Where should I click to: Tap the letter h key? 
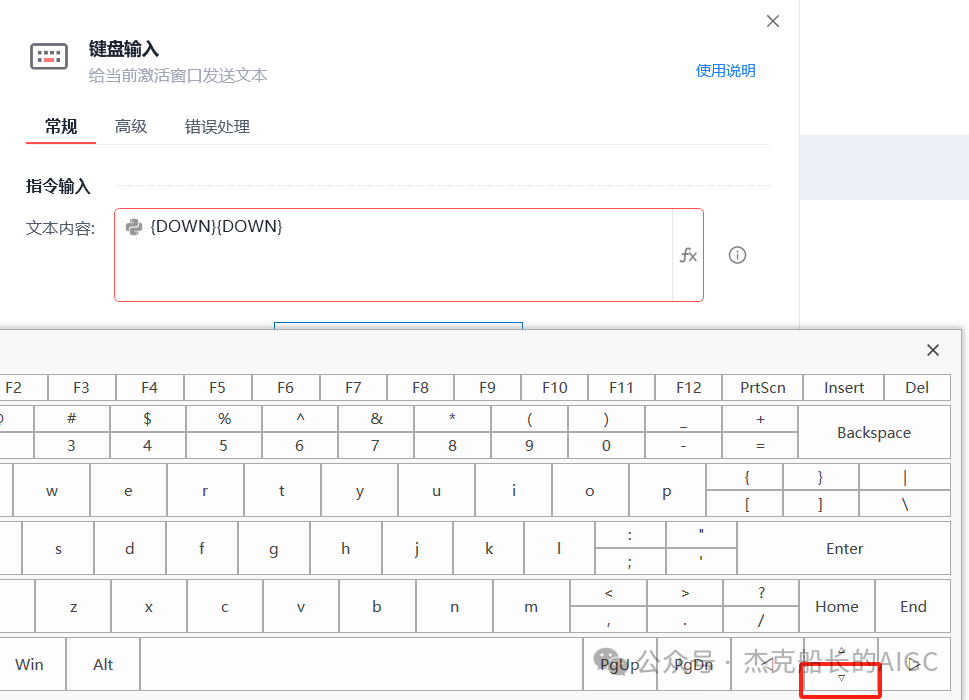(x=345, y=549)
